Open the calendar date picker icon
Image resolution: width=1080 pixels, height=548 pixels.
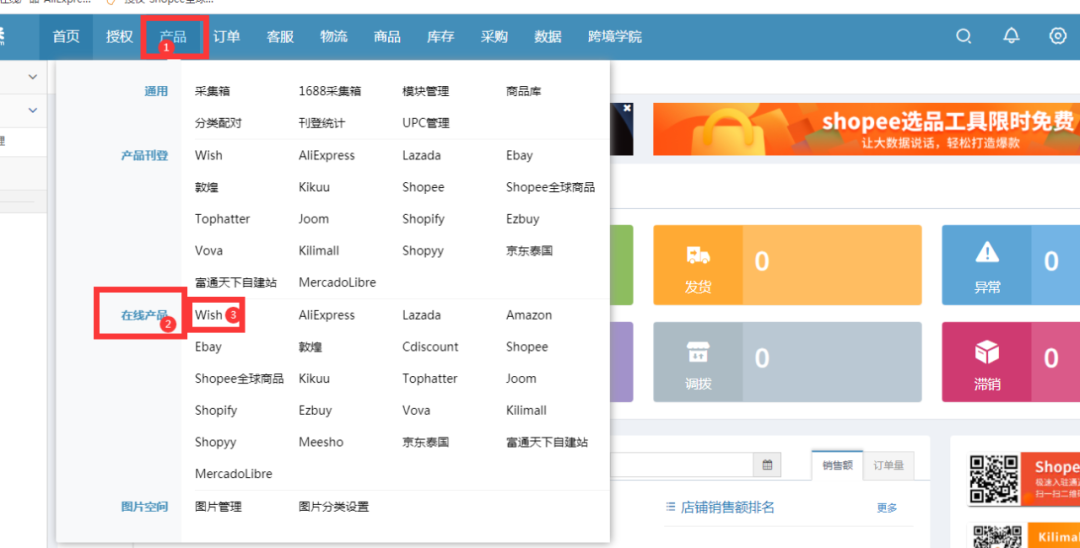(x=767, y=465)
